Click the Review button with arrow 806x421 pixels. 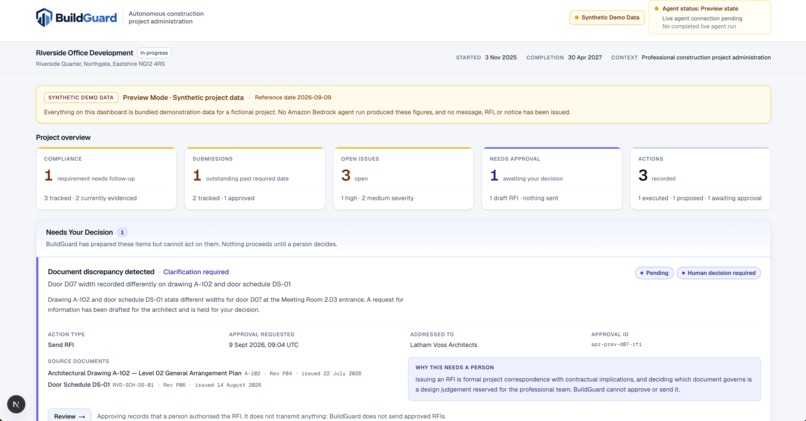pyautogui.click(x=69, y=416)
